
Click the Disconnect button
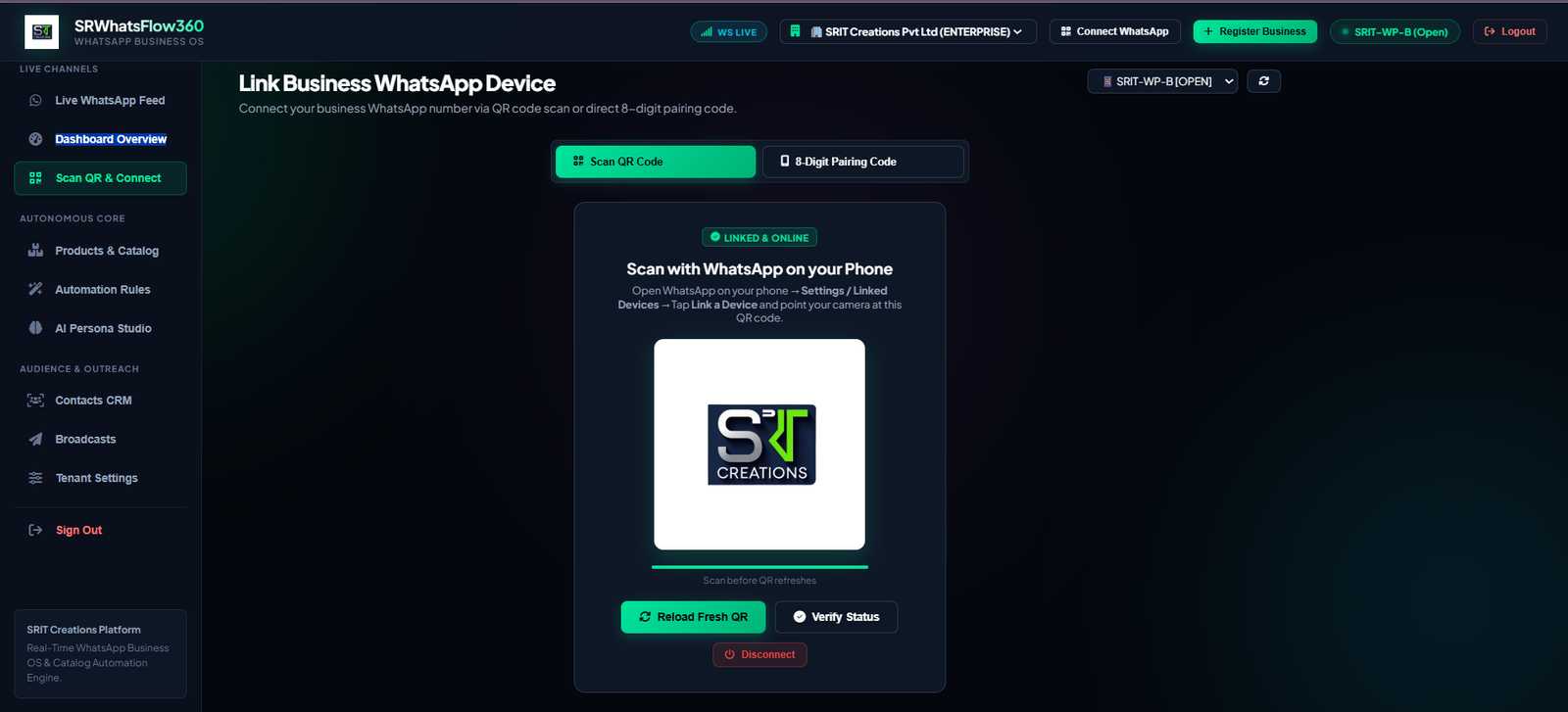(x=759, y=654)
